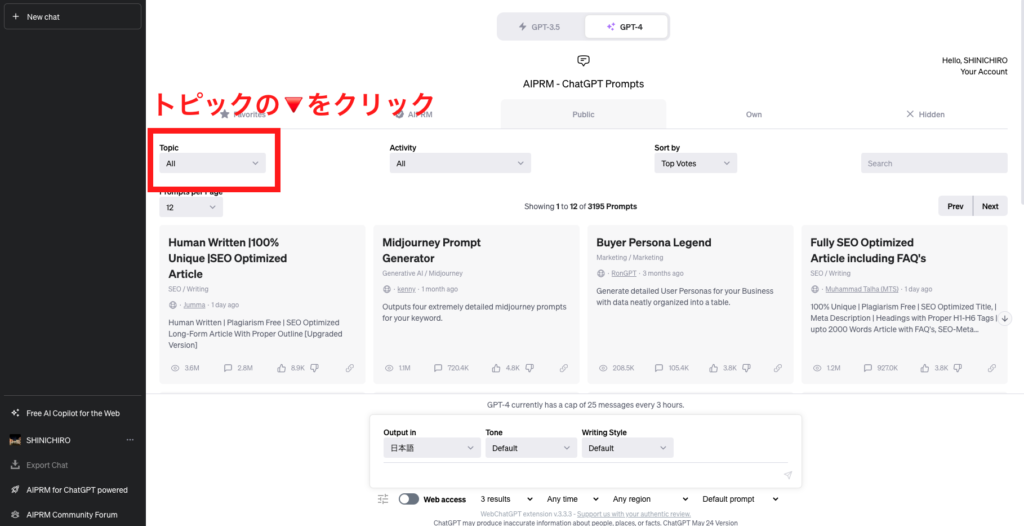
Task: Click the prompt Search field
Action: 934,163
